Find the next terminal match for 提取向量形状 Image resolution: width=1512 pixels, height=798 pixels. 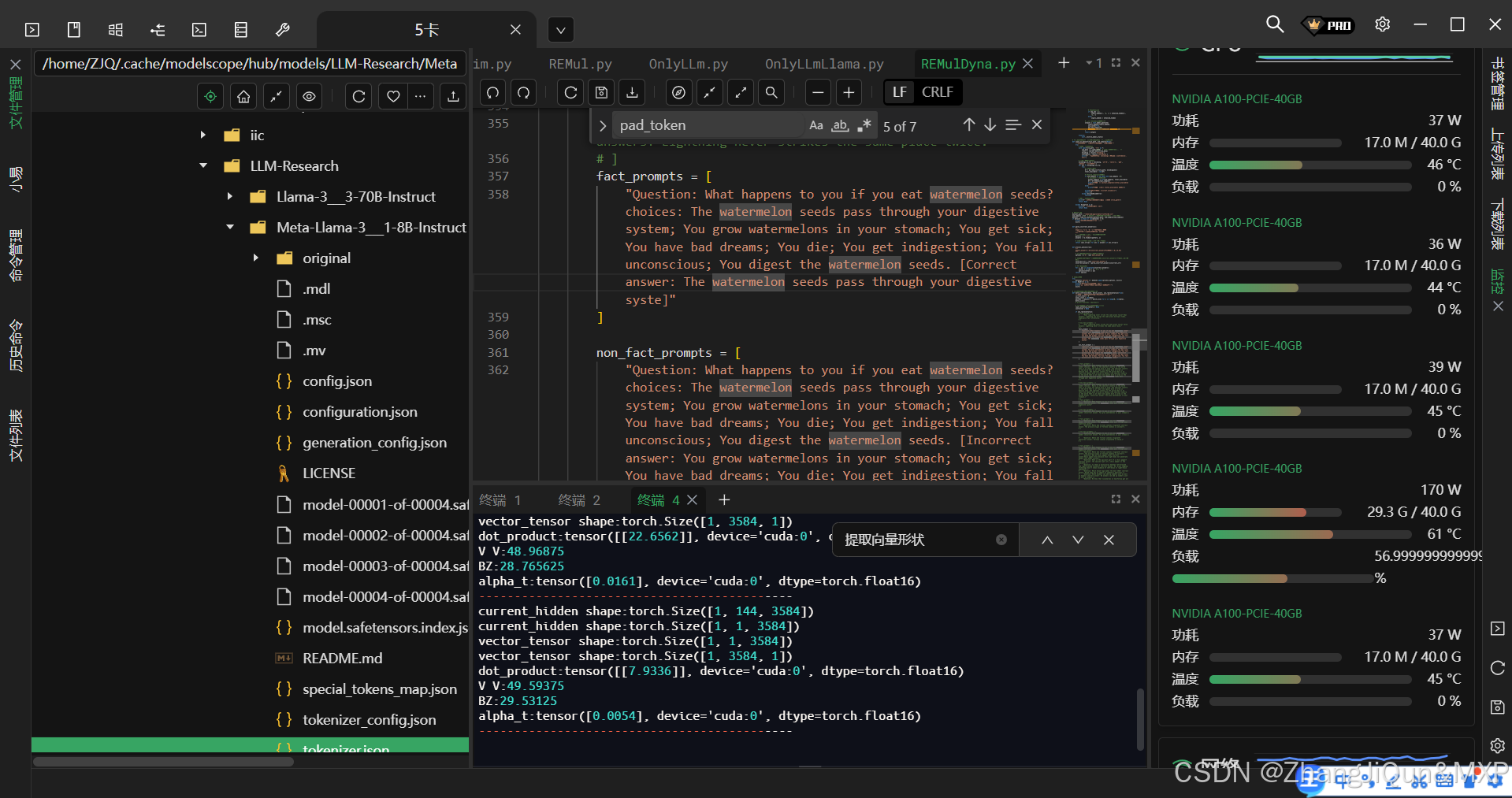[x=1077, y=540]
